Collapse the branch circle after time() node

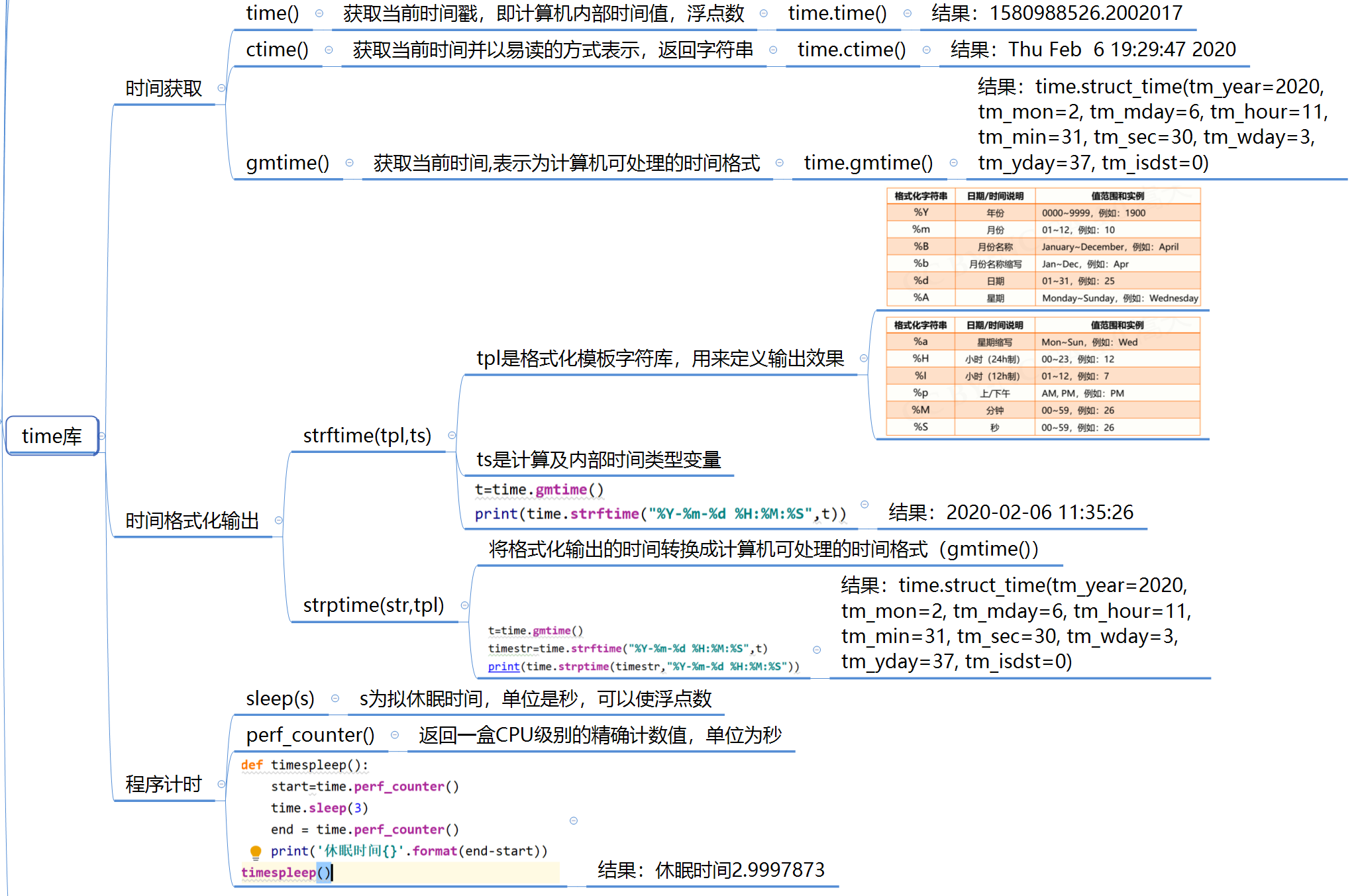point(319,12)
